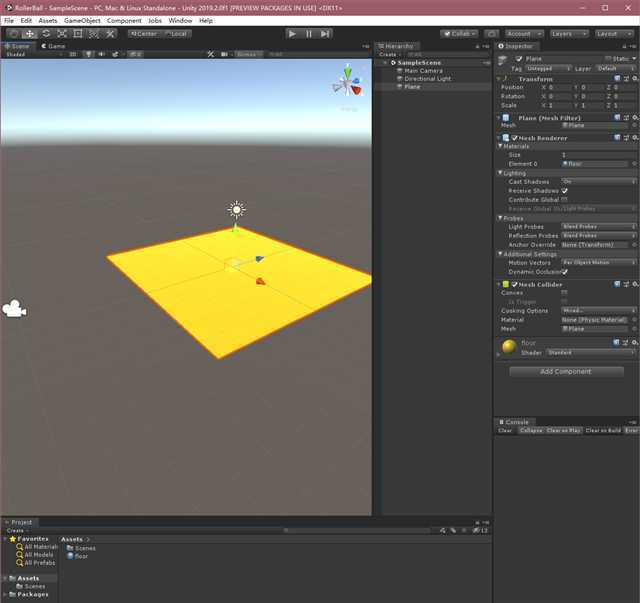
Task: Click the Collapse button in Console
Action: coord(531,430)
